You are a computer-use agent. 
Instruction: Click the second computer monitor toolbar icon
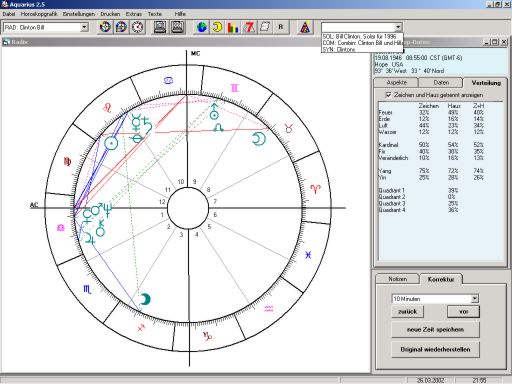(177, 27)
